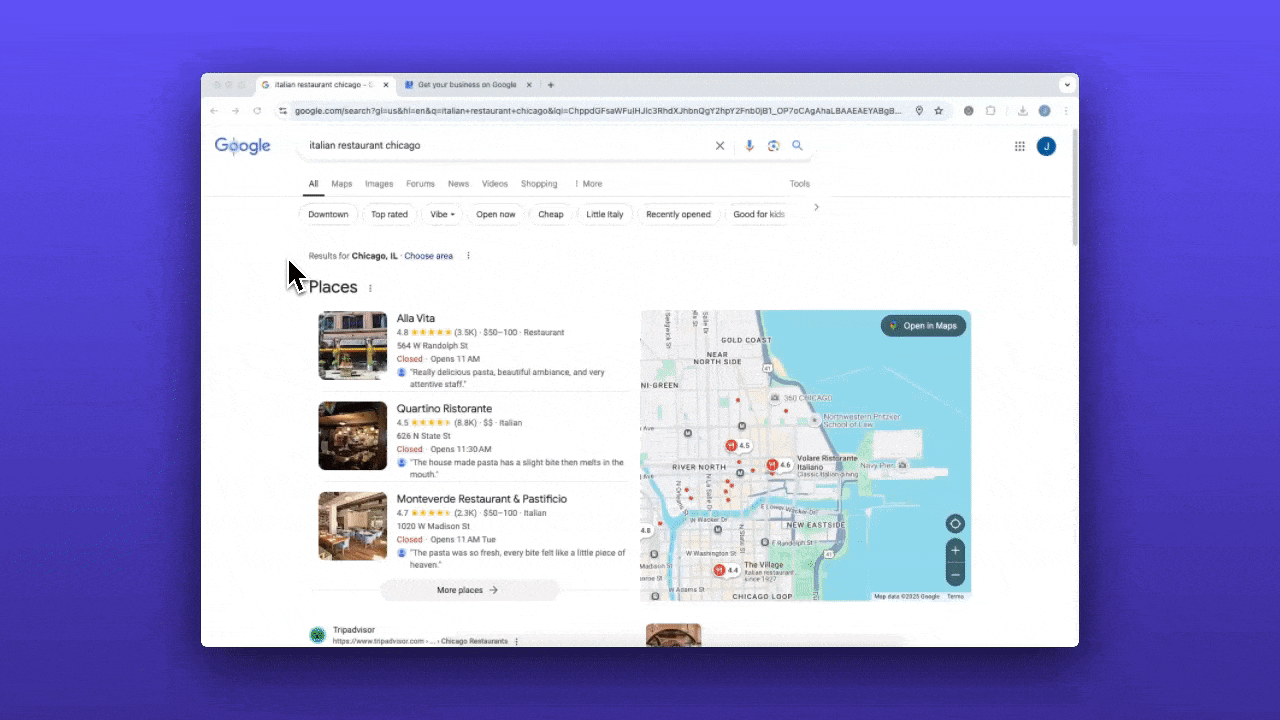The image size is (1280, 720).
Task: Open Google Lens image search
Action: coord(773,146)
